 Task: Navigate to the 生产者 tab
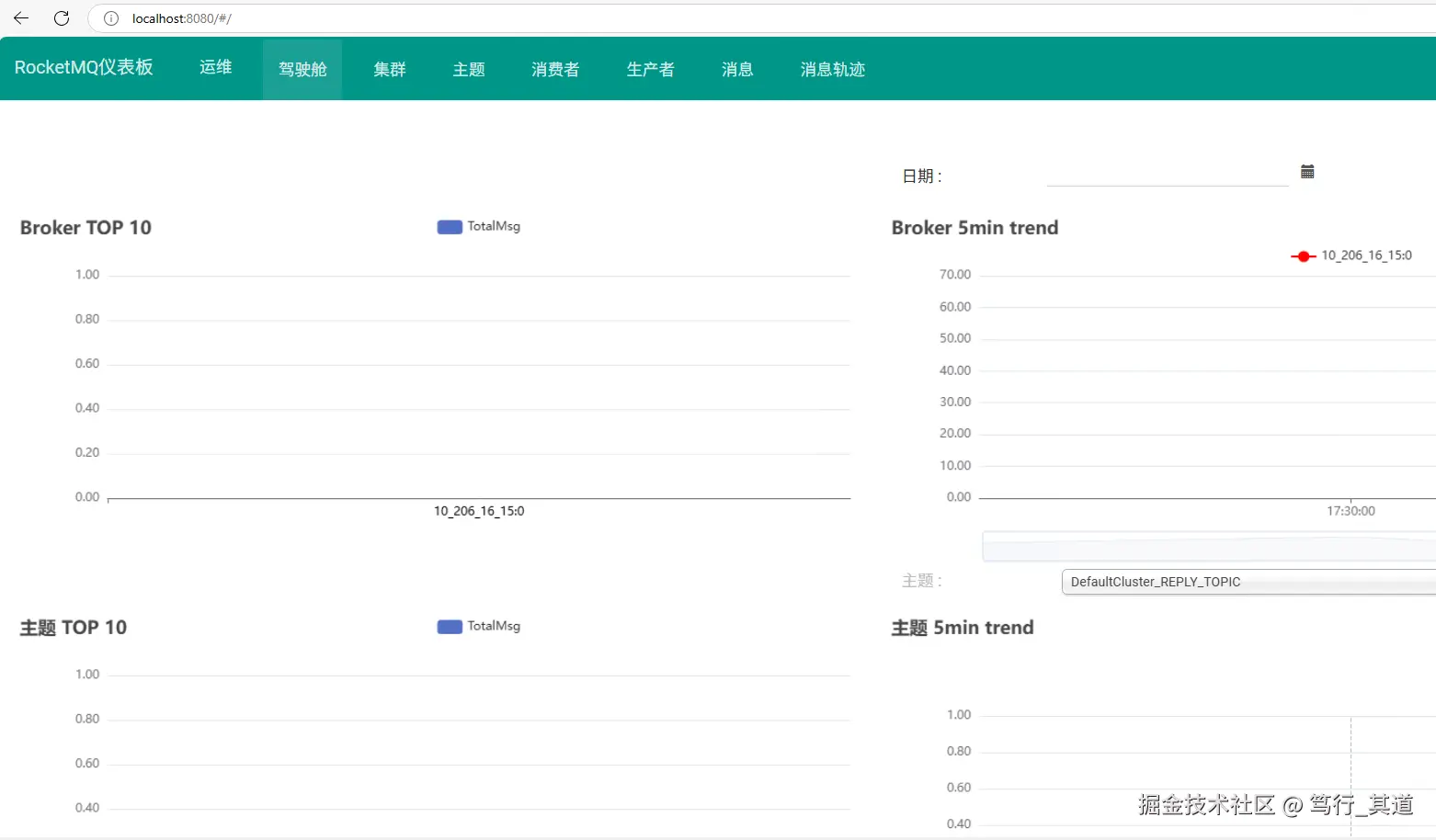651,70
